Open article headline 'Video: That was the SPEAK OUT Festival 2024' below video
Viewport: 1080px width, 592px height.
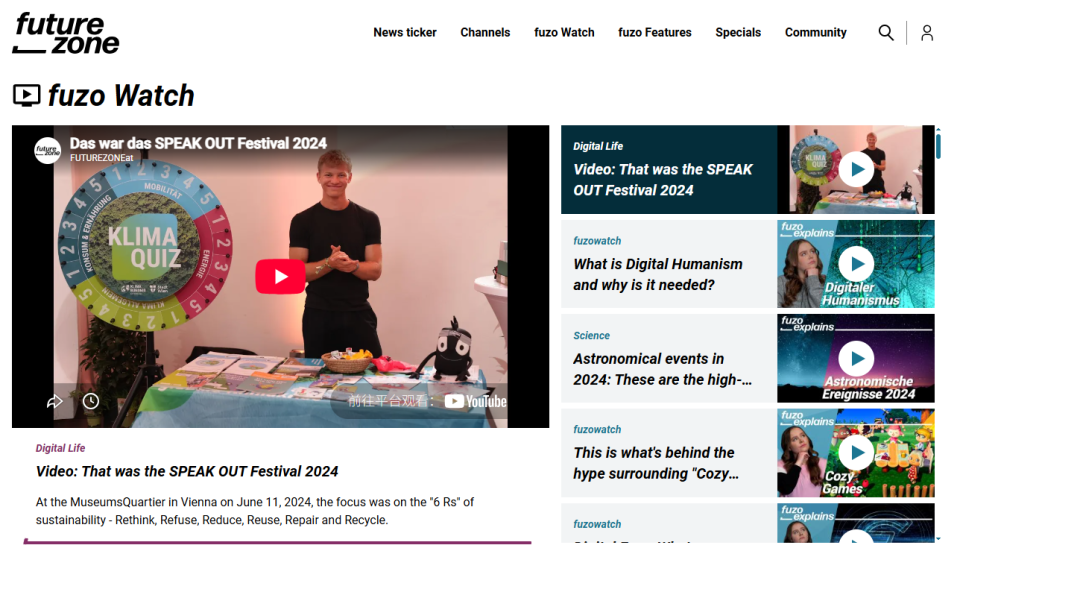coord(187,471)
